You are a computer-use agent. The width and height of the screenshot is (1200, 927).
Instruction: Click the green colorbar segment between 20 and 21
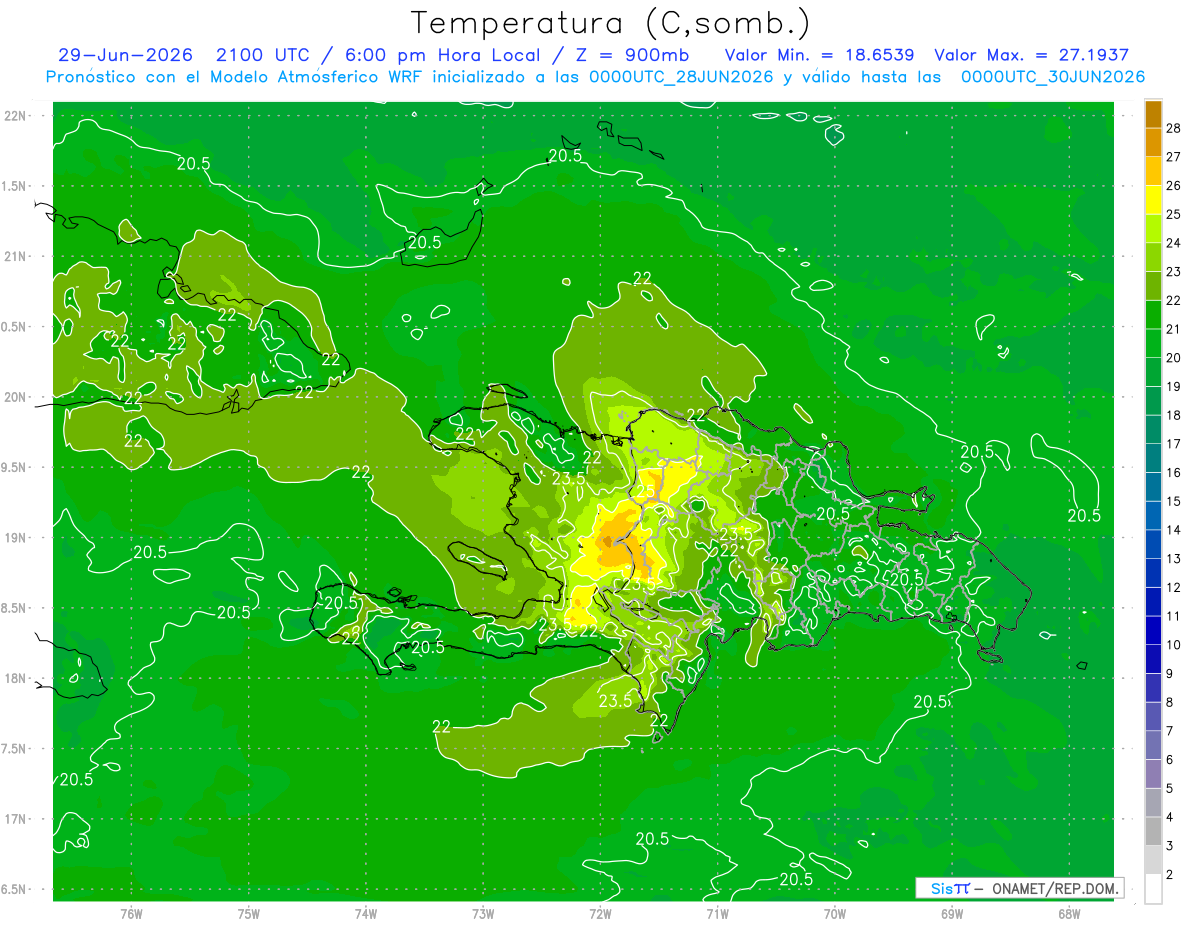(x=1153, y=344)
